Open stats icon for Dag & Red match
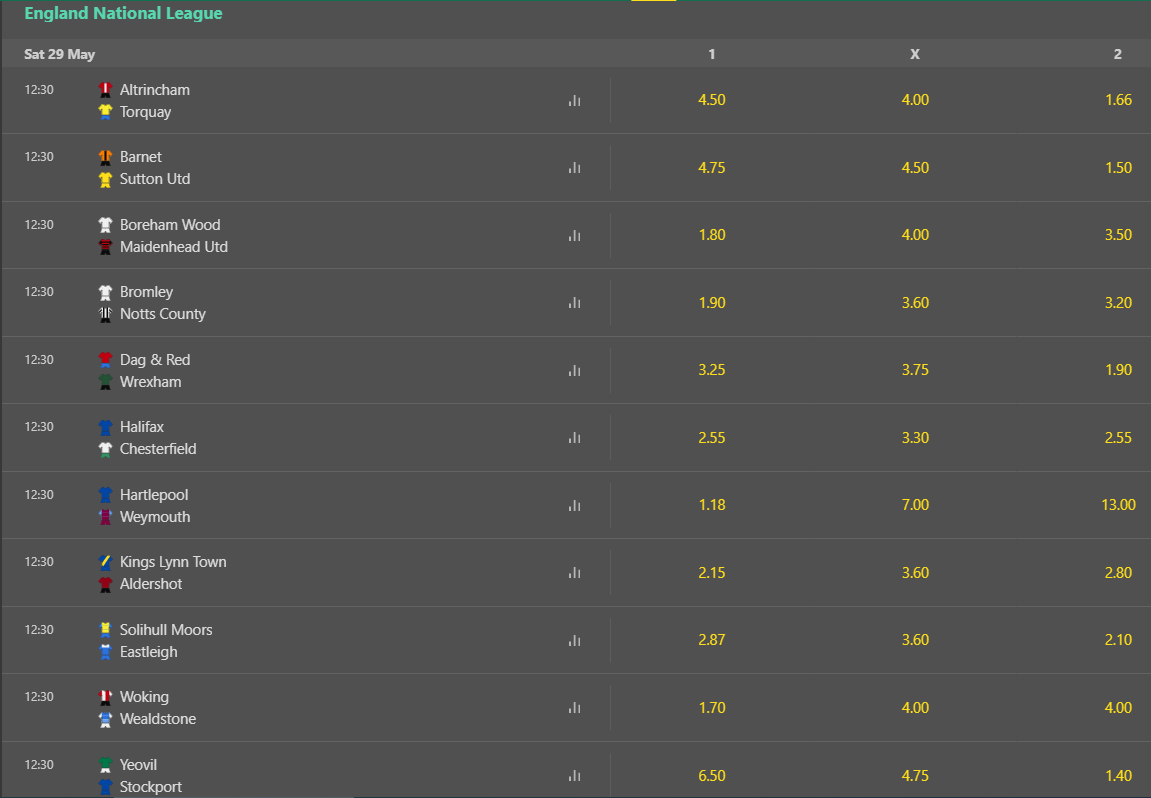Viewport: 1151px width, 798px height. pyautogui.click(x=574, y=371)
